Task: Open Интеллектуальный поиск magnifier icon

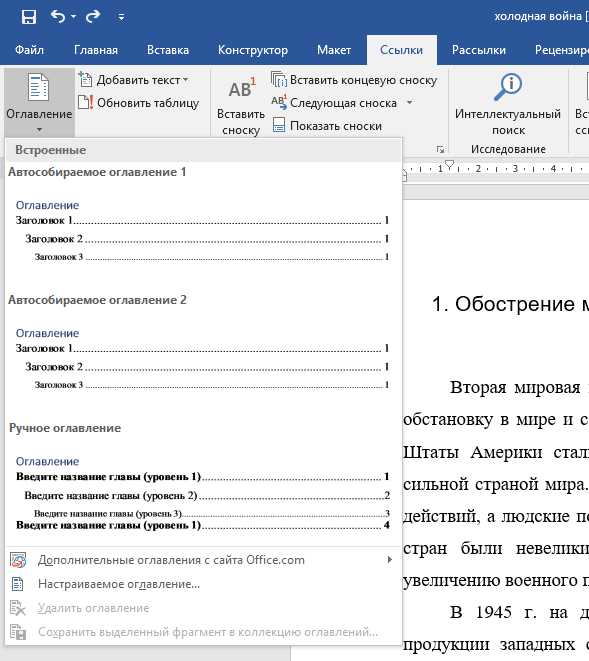Action: (x=508, y=87)
